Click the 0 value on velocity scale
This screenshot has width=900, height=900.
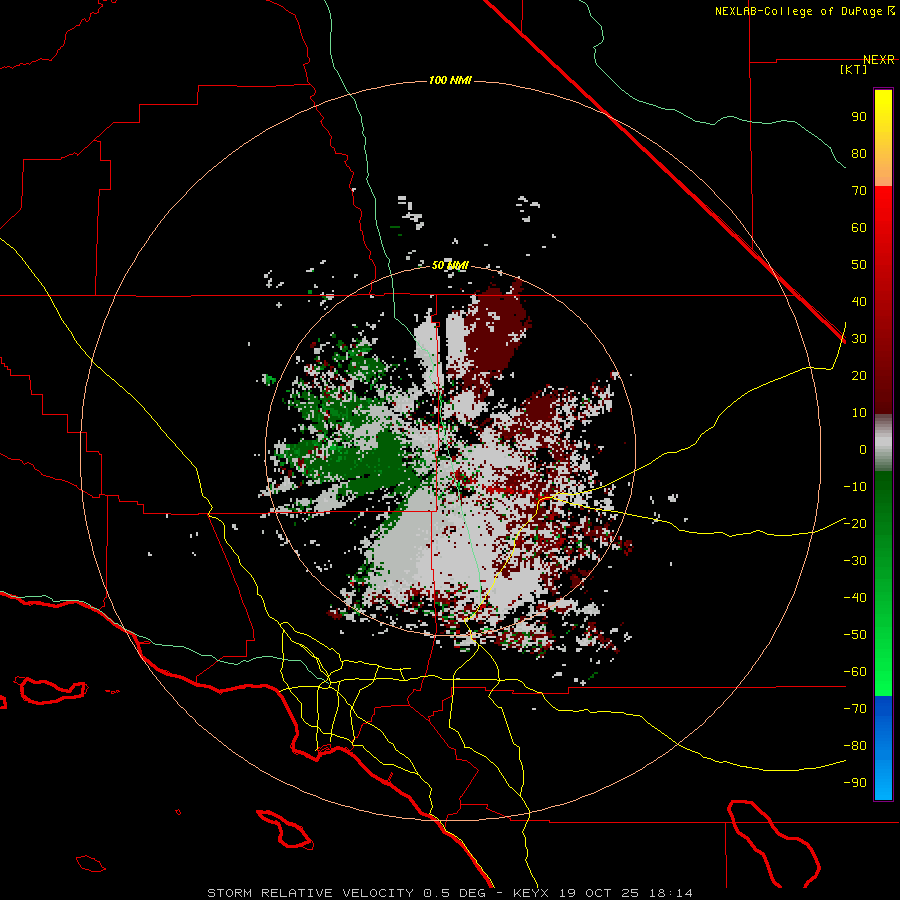point(863,450)
